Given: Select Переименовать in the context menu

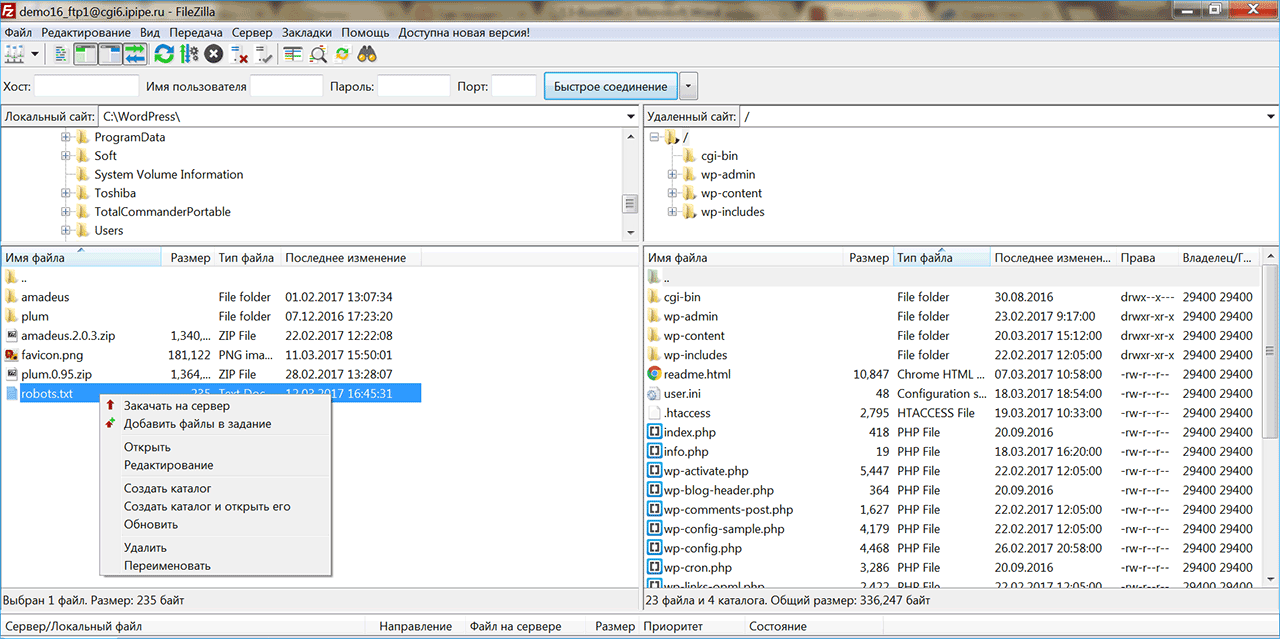Looking at the screenshot, I should pyautogui.click(x=167, y=566).
